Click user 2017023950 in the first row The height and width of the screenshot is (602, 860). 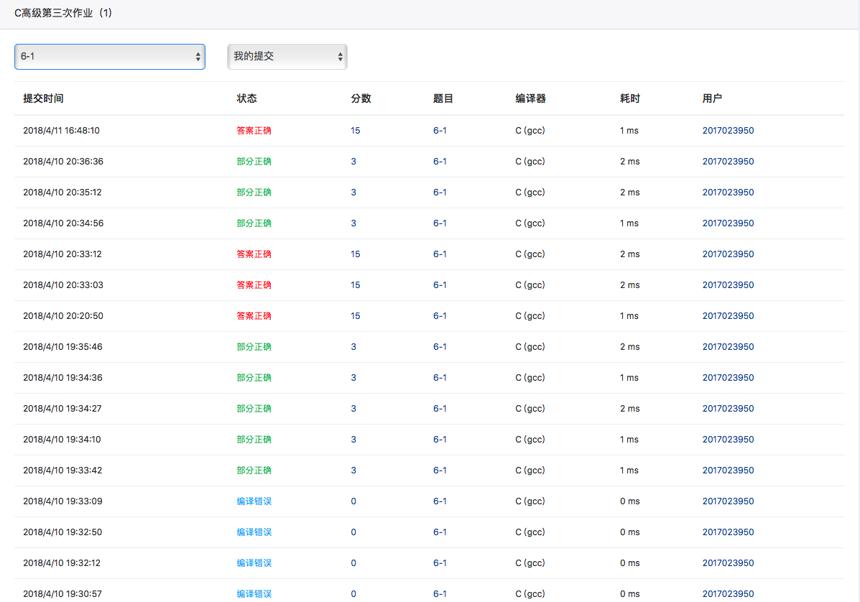point(728,130)
